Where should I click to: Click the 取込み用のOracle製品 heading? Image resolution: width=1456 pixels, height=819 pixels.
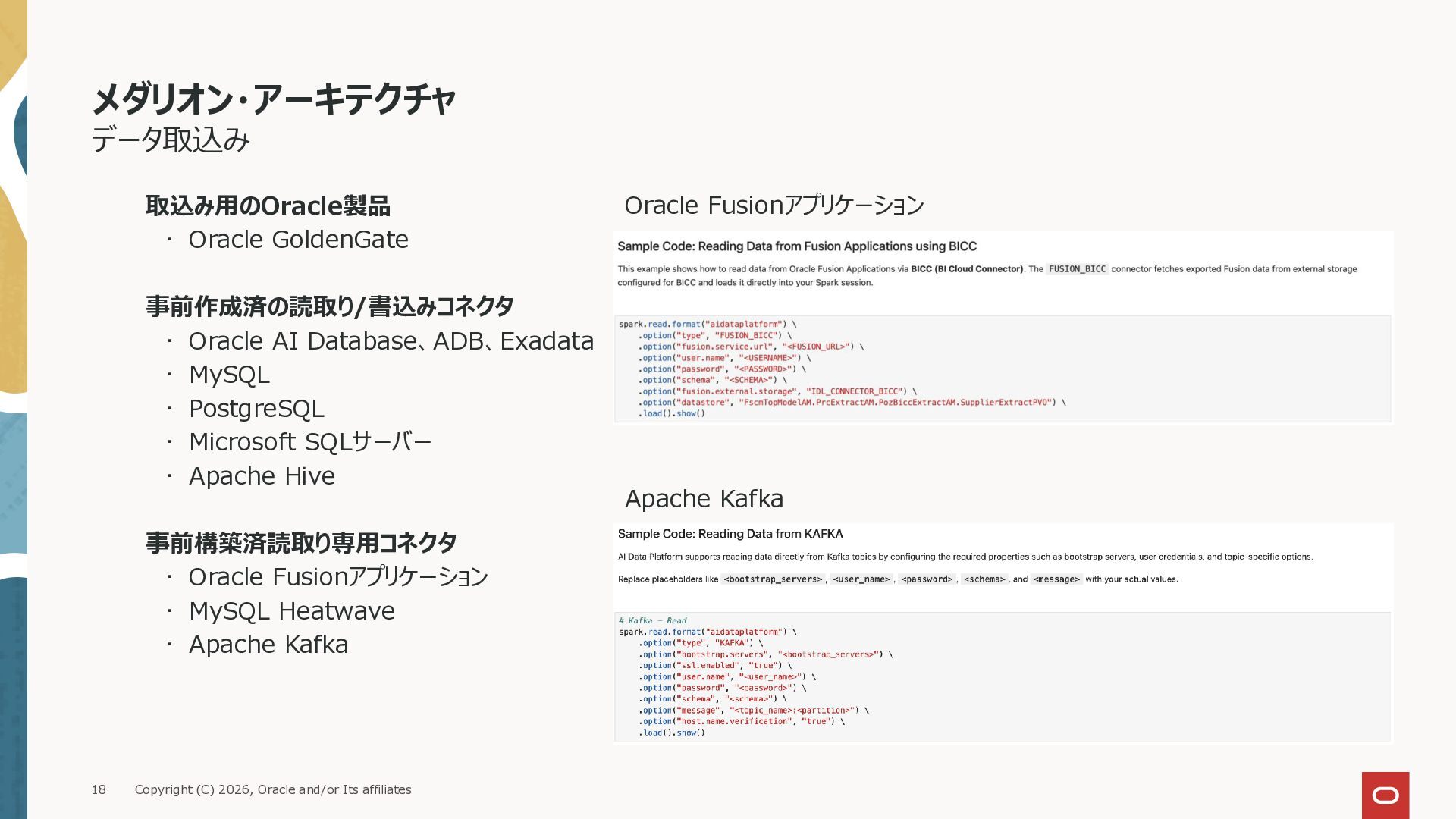tap(268, 206)
